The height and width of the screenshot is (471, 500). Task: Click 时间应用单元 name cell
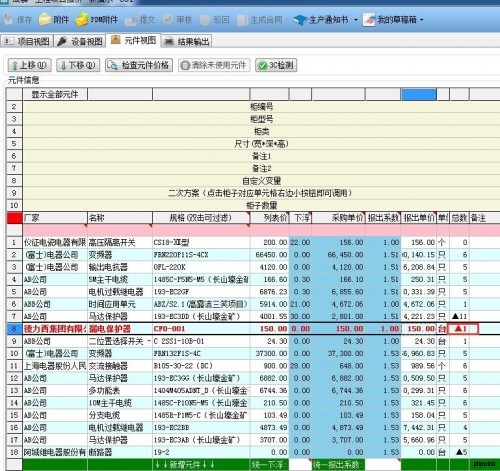pos(120,304)
